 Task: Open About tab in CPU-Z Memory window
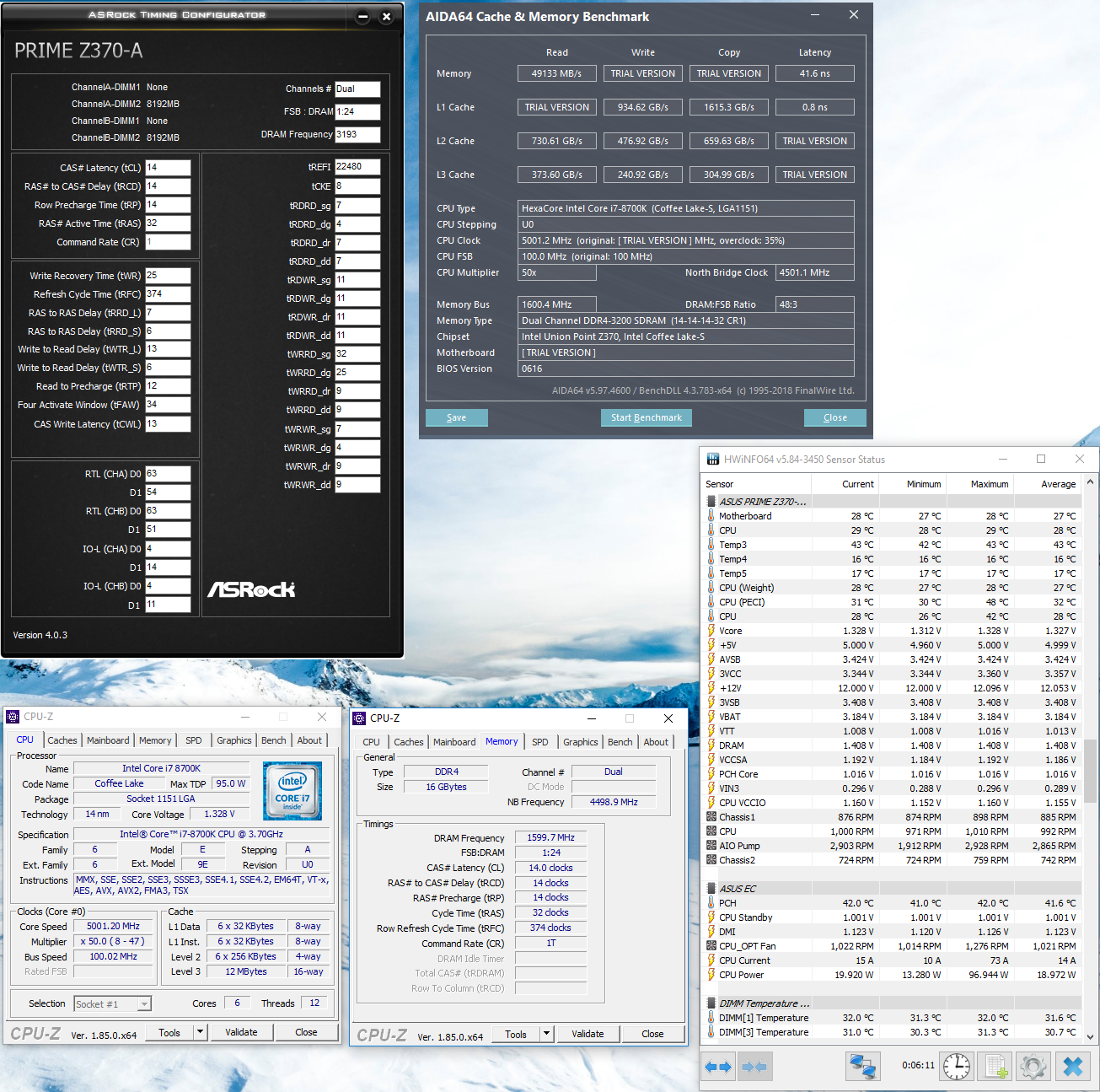pos(656,742)
